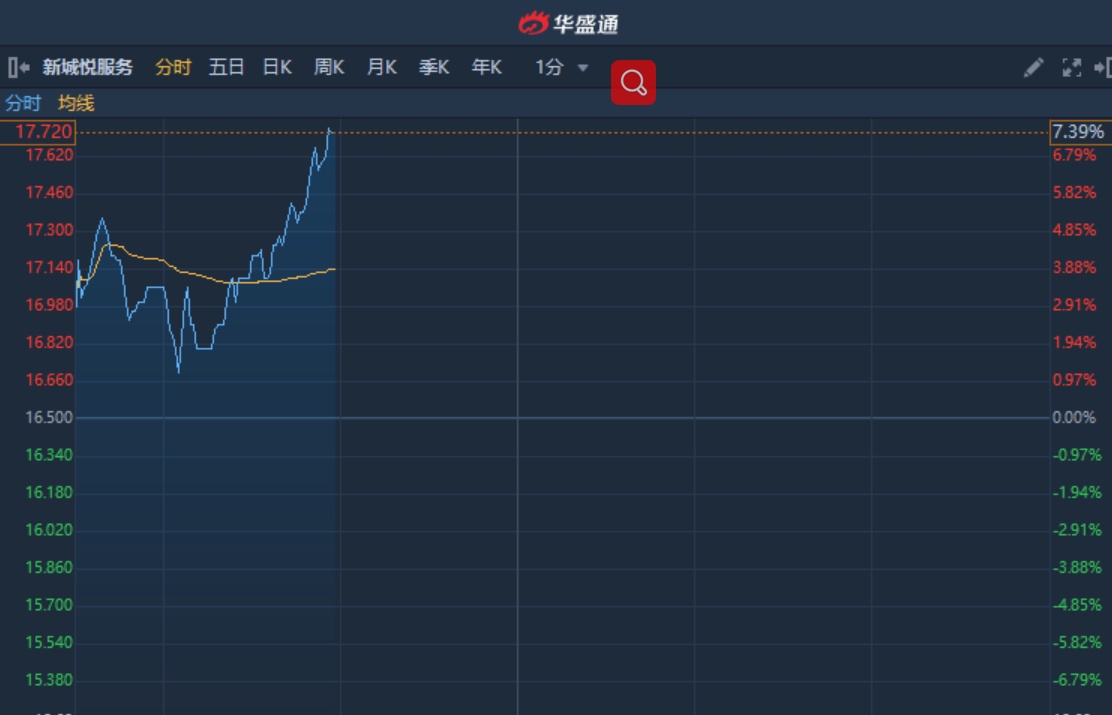Image resolution: width=1112 pixels, height=715 pixels.
Task: Switch to the 年K chart tab
Action: 486,68
